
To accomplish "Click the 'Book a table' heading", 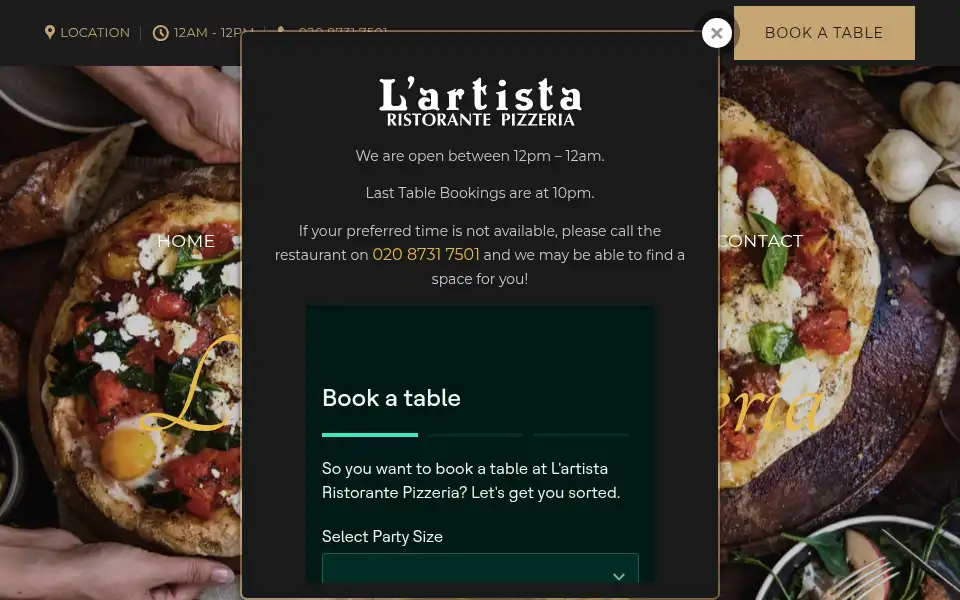I will click(391, 398).
